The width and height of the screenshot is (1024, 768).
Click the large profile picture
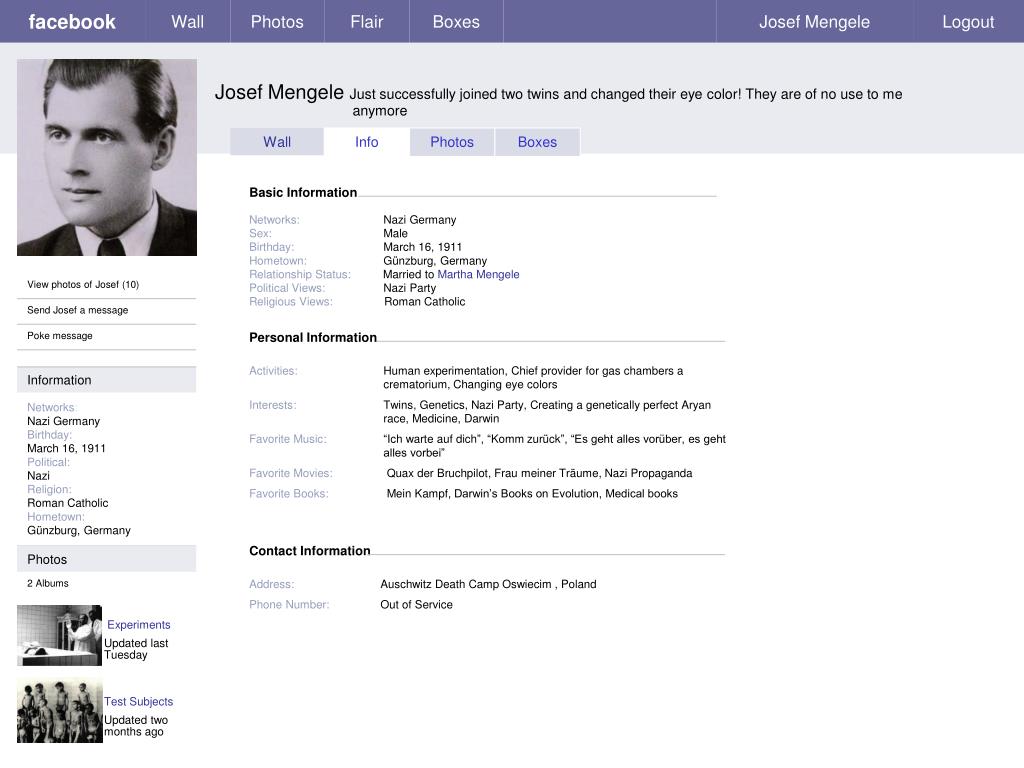tap(107, 157)
